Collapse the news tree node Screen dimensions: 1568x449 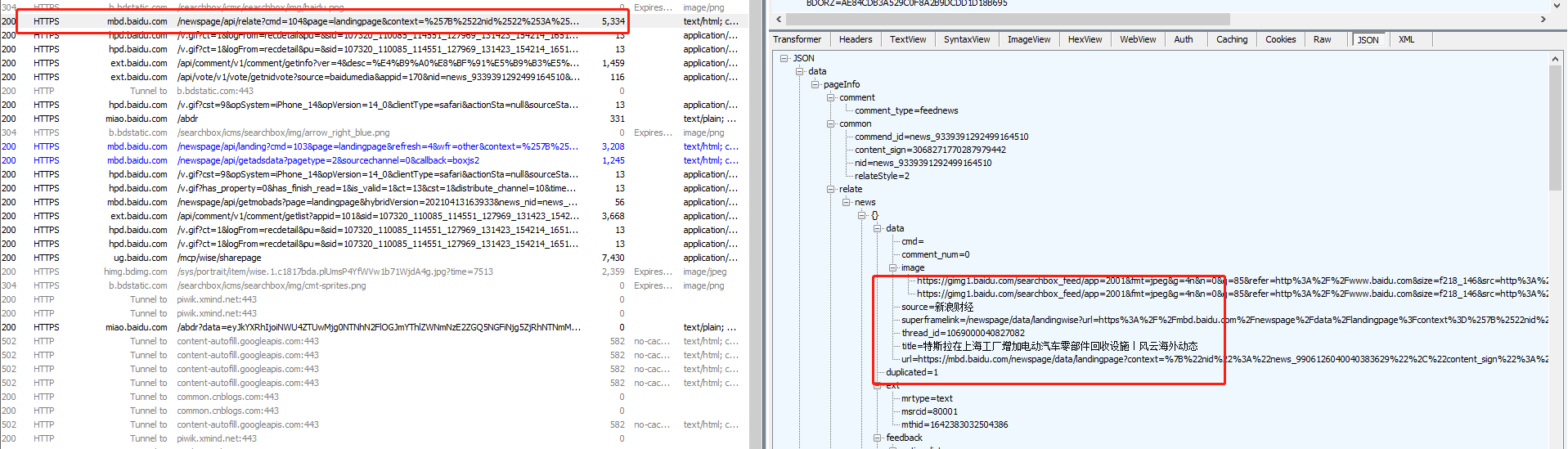point(847,202)
